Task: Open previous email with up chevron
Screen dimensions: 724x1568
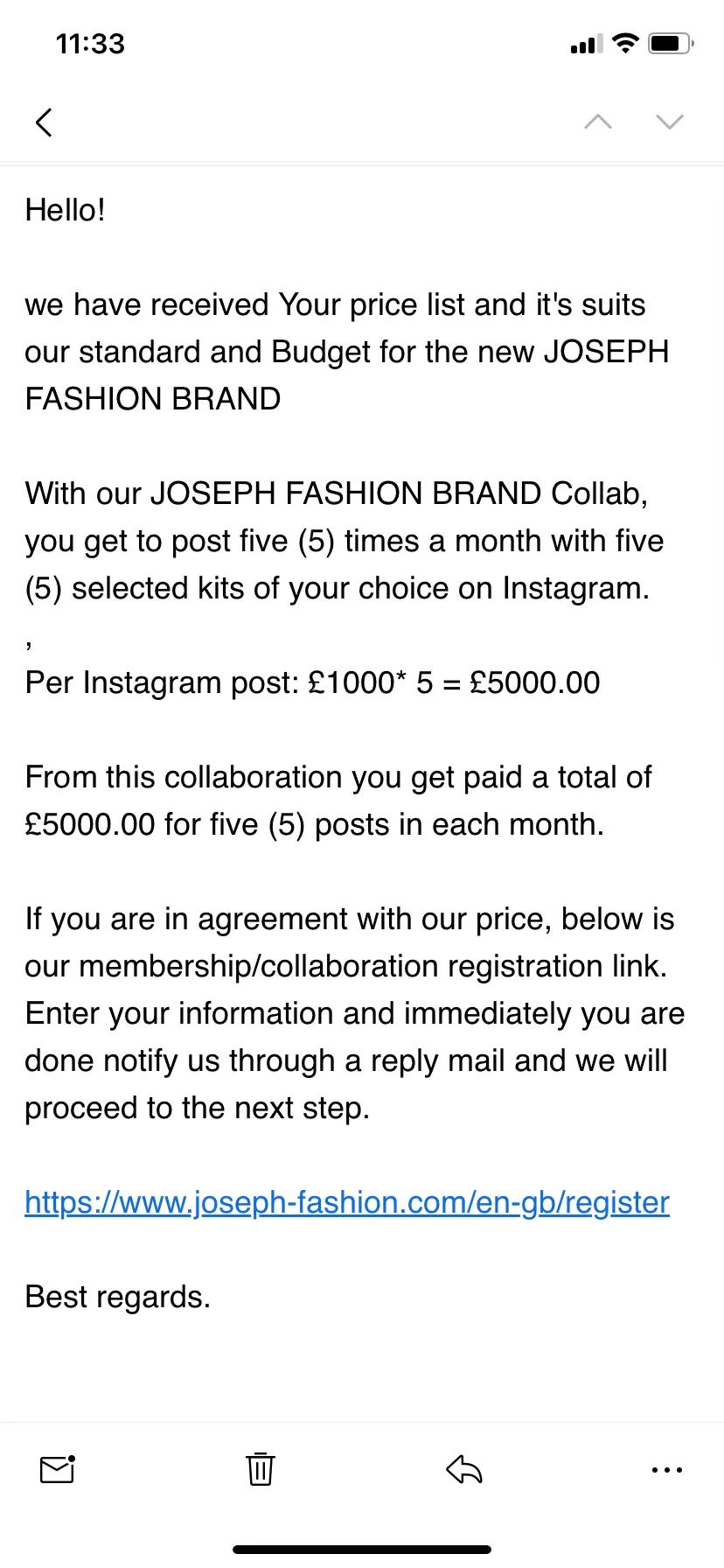Action: [598, 121]
